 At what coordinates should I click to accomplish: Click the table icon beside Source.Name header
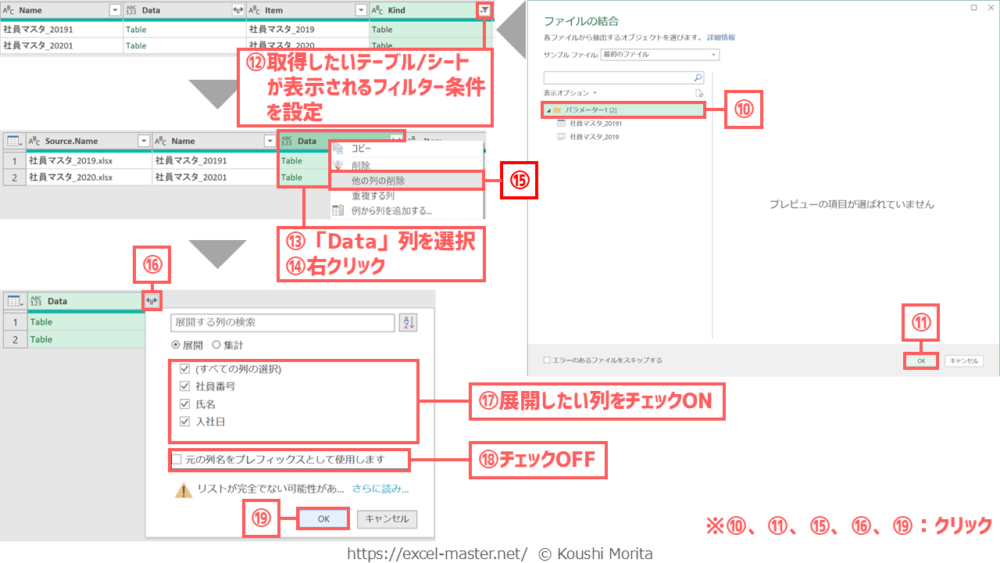[x=14, y=142]
